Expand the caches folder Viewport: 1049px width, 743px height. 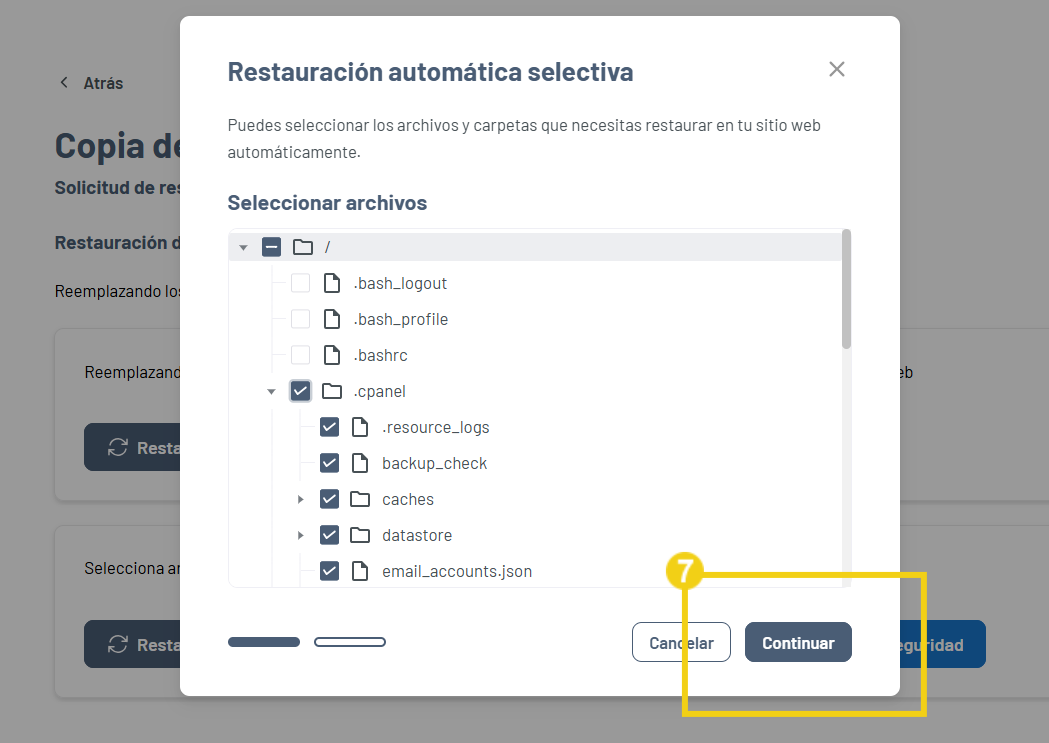coord(300,499)
